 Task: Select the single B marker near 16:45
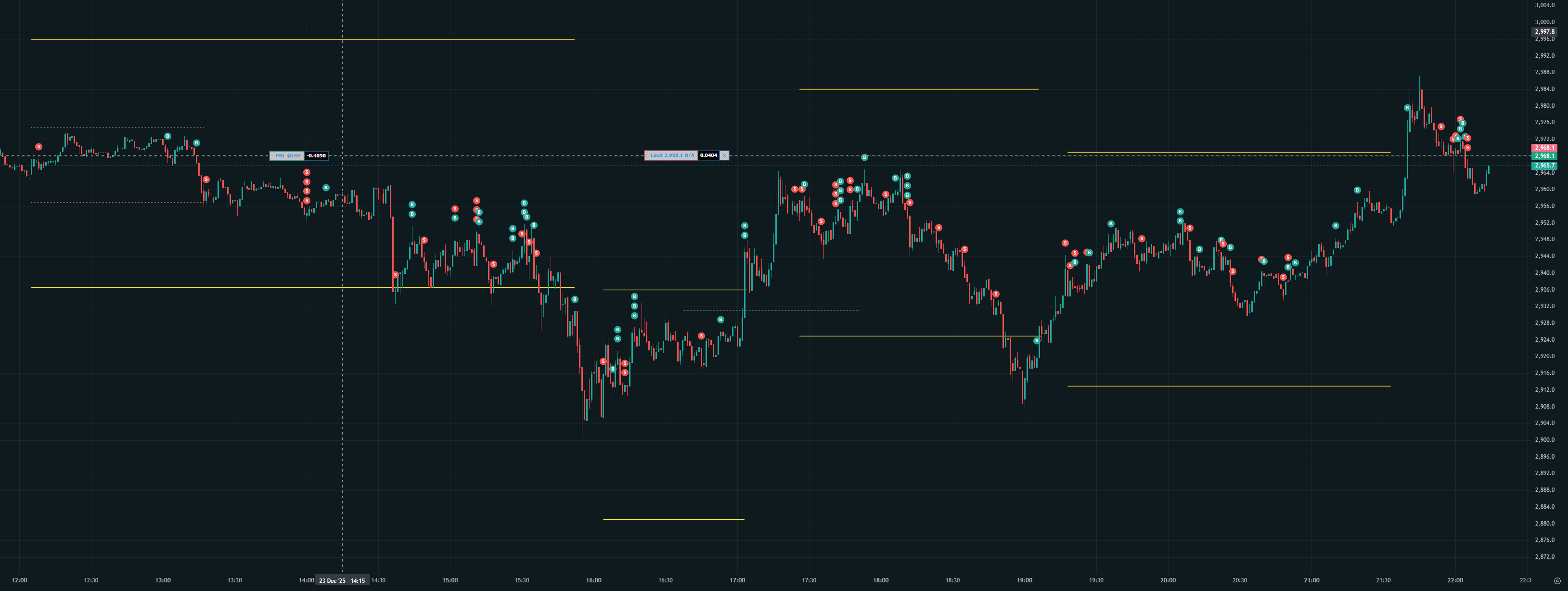[x=720, y=320]
